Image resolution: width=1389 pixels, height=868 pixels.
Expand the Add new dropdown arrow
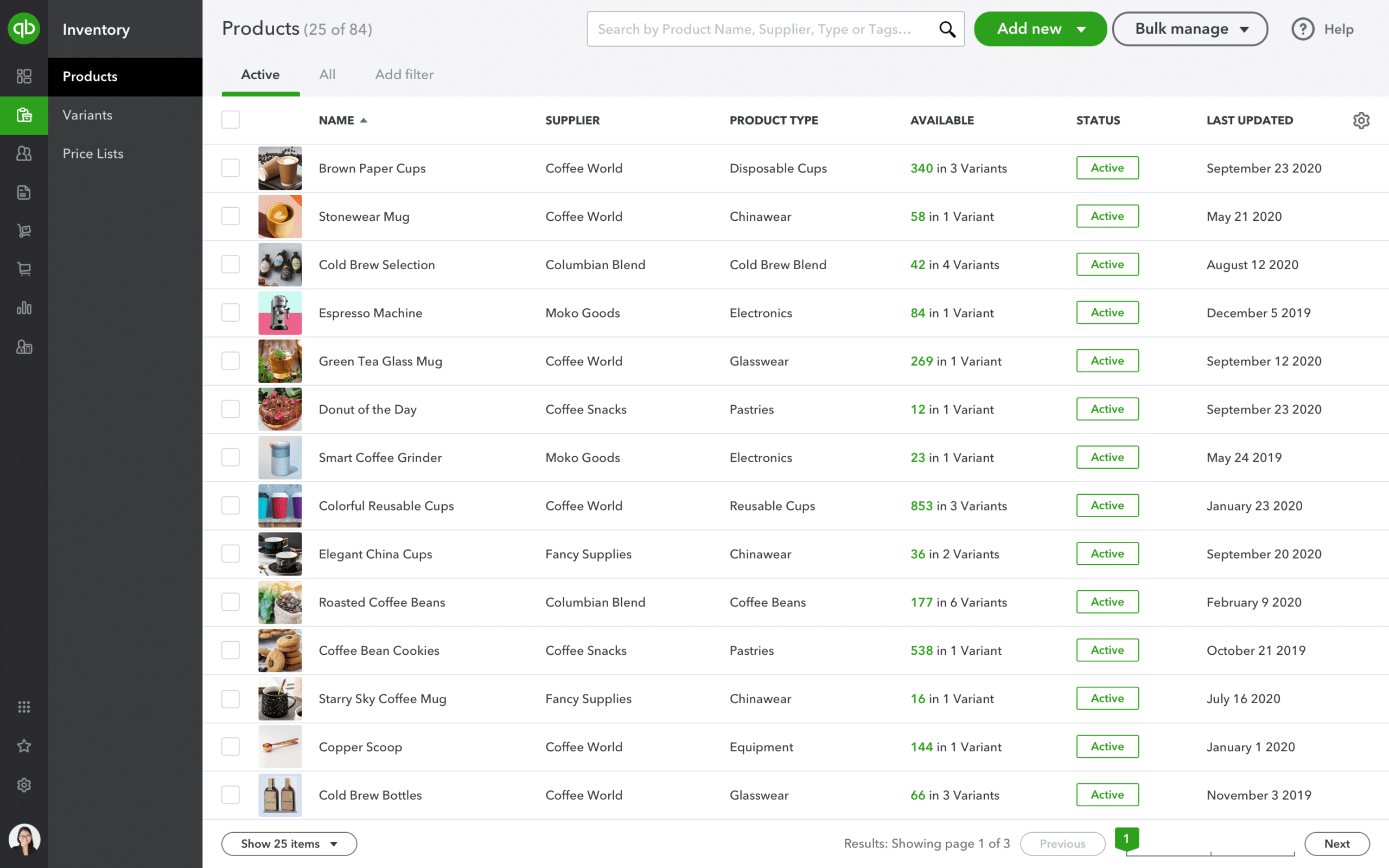(x=1081, y=29)
